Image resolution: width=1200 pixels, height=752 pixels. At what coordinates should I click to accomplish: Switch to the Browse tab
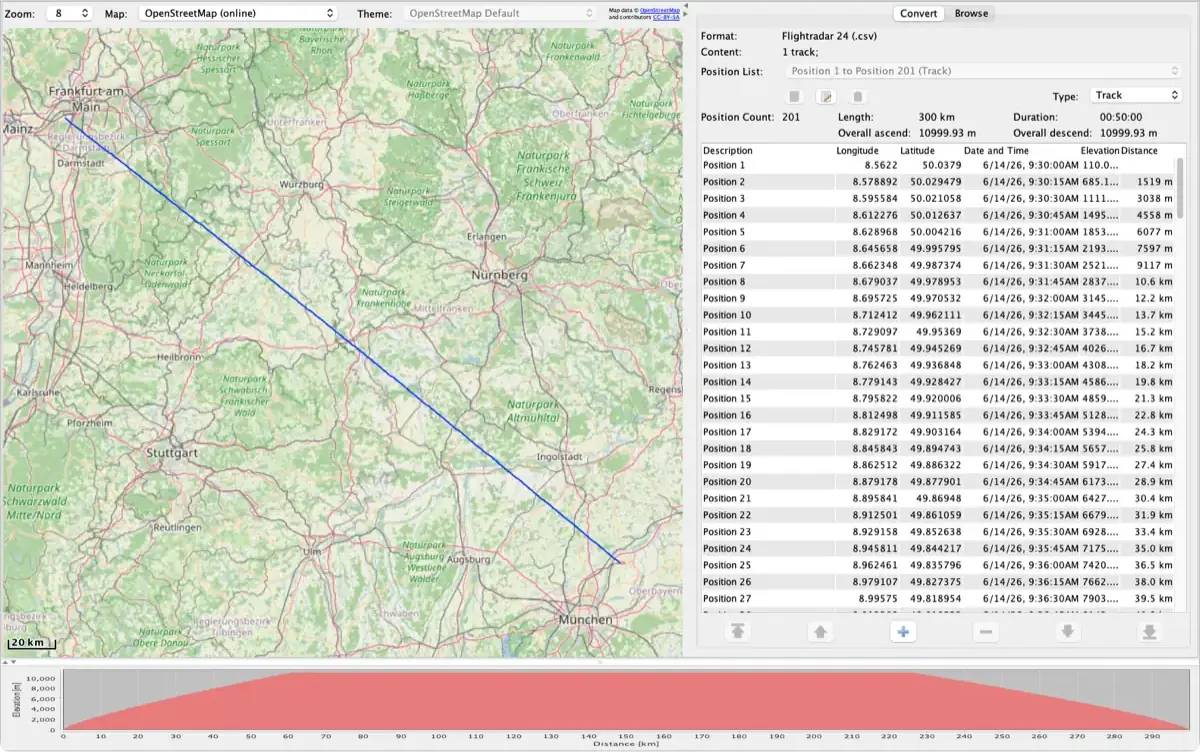[971, 14]
